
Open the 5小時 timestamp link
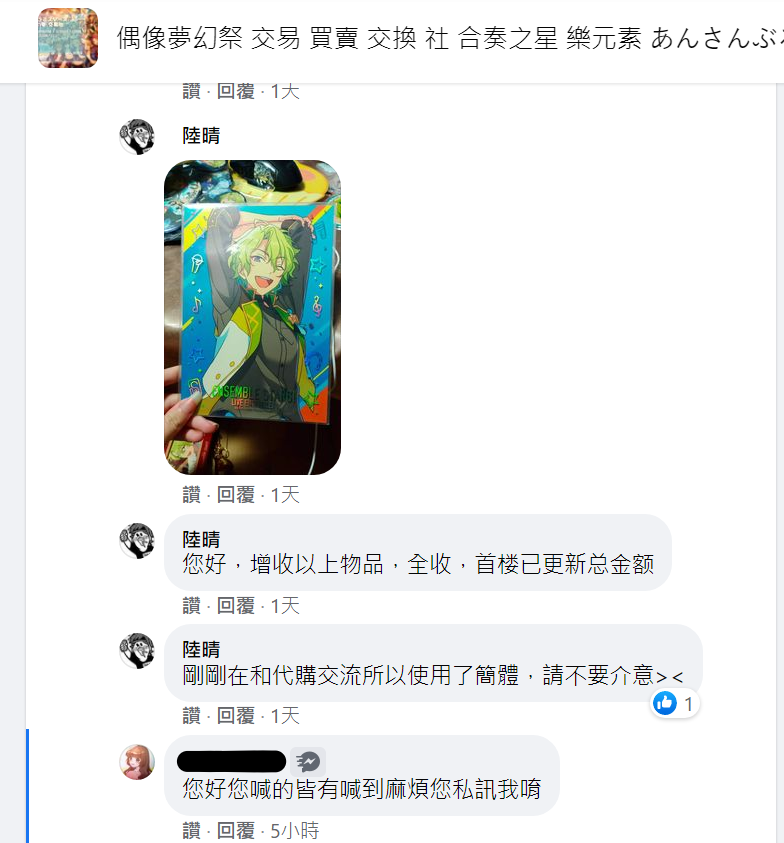295,831
